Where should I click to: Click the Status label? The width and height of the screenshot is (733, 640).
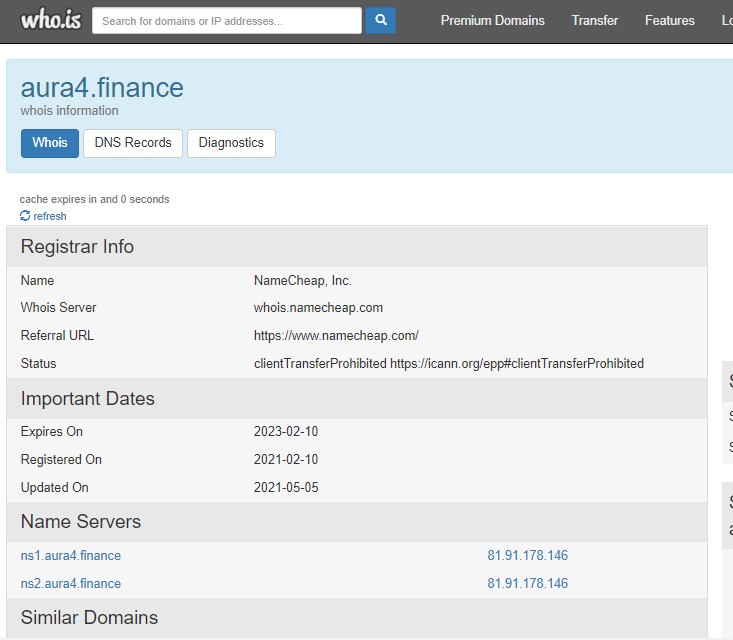38,363
